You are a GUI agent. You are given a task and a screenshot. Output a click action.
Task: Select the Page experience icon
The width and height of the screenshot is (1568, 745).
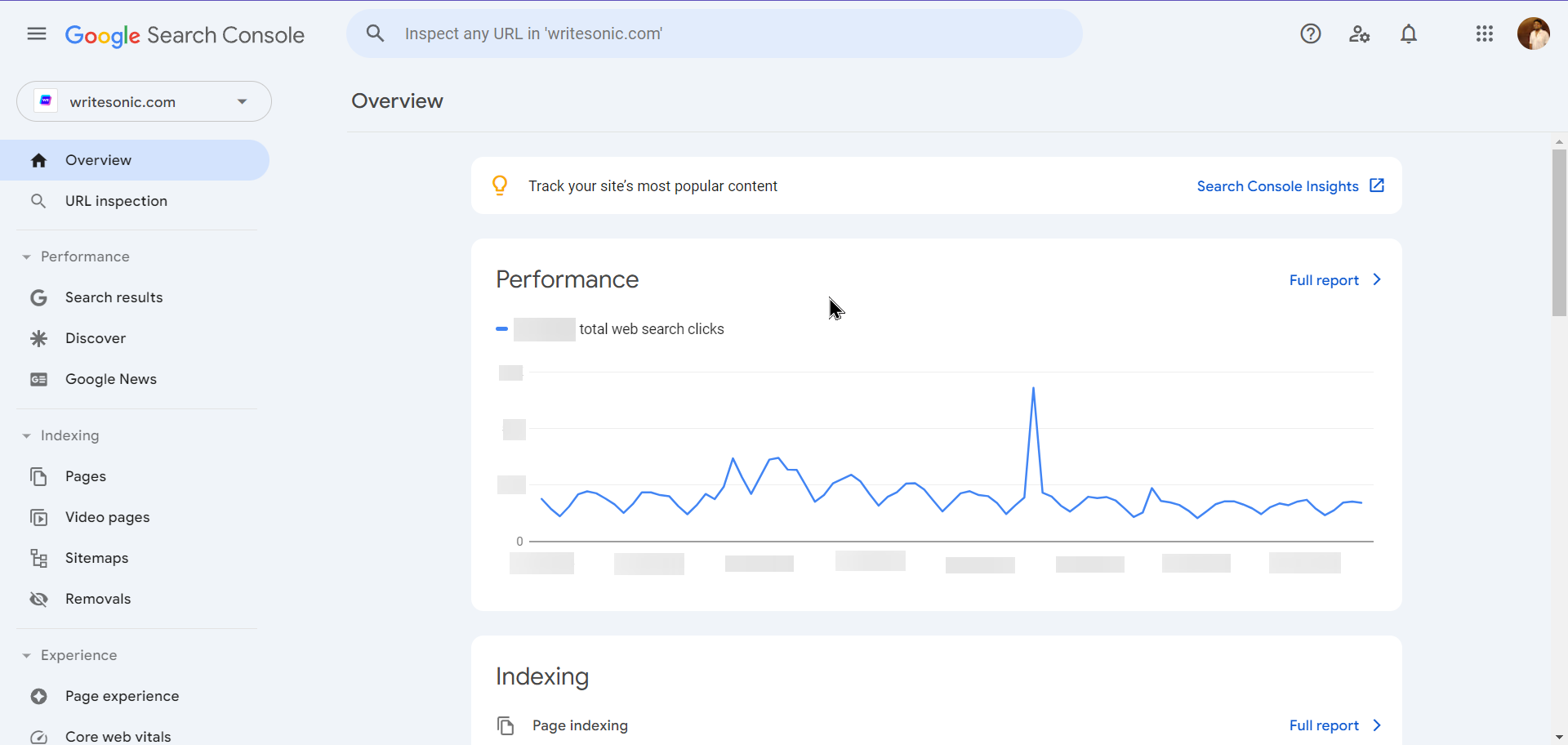pyautogui.click(x=38, y=696)
